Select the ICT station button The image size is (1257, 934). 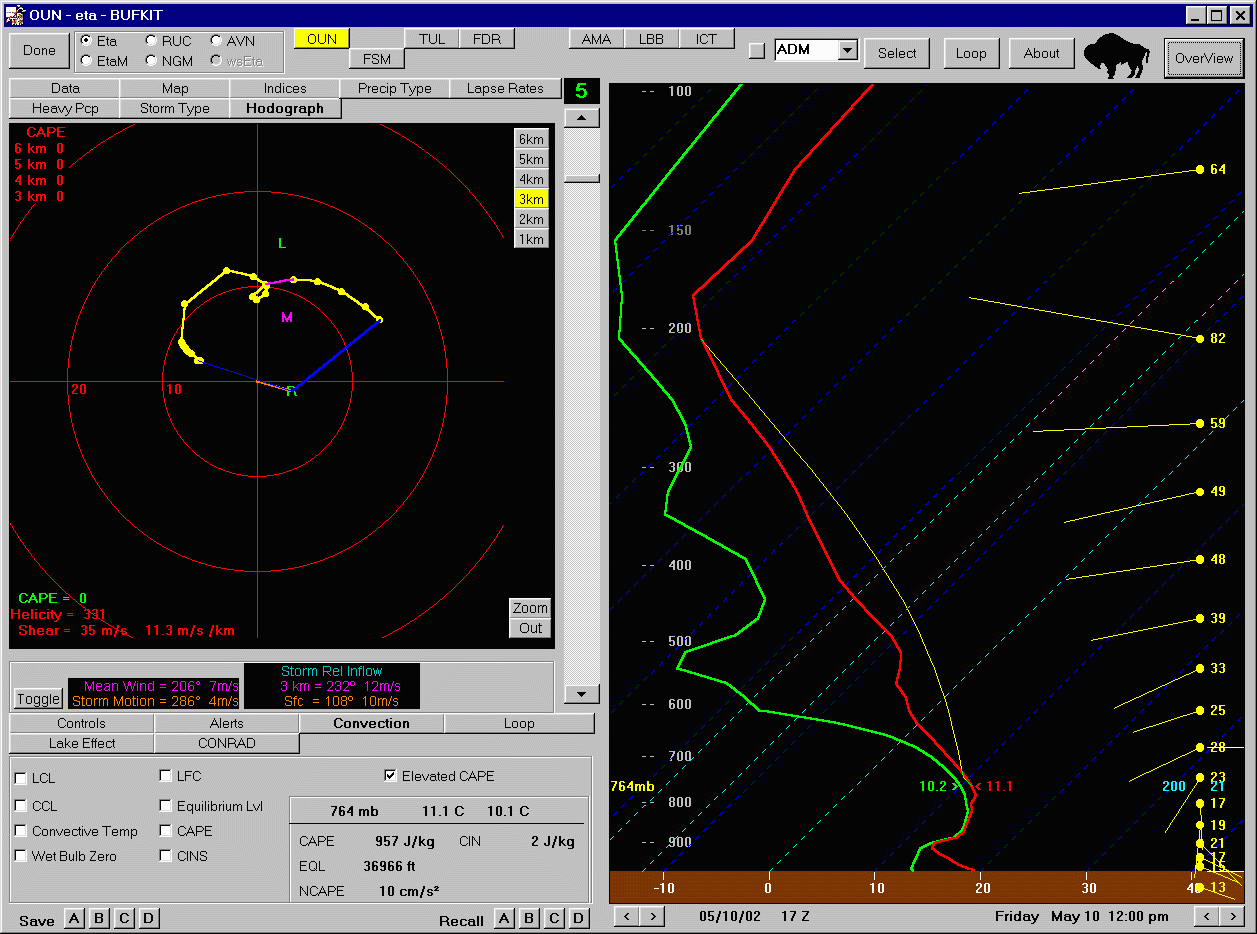point(707,39)
